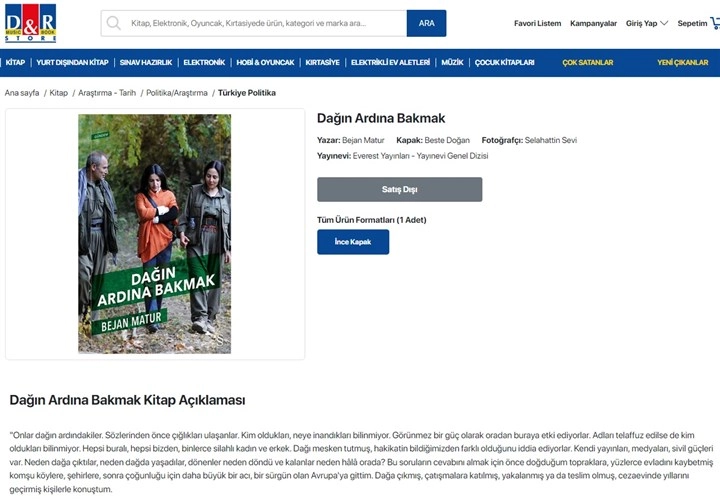Open Favori Listem link
This screenshot has height=504, width=720.
pyautogui.click(x=537, y=23)
